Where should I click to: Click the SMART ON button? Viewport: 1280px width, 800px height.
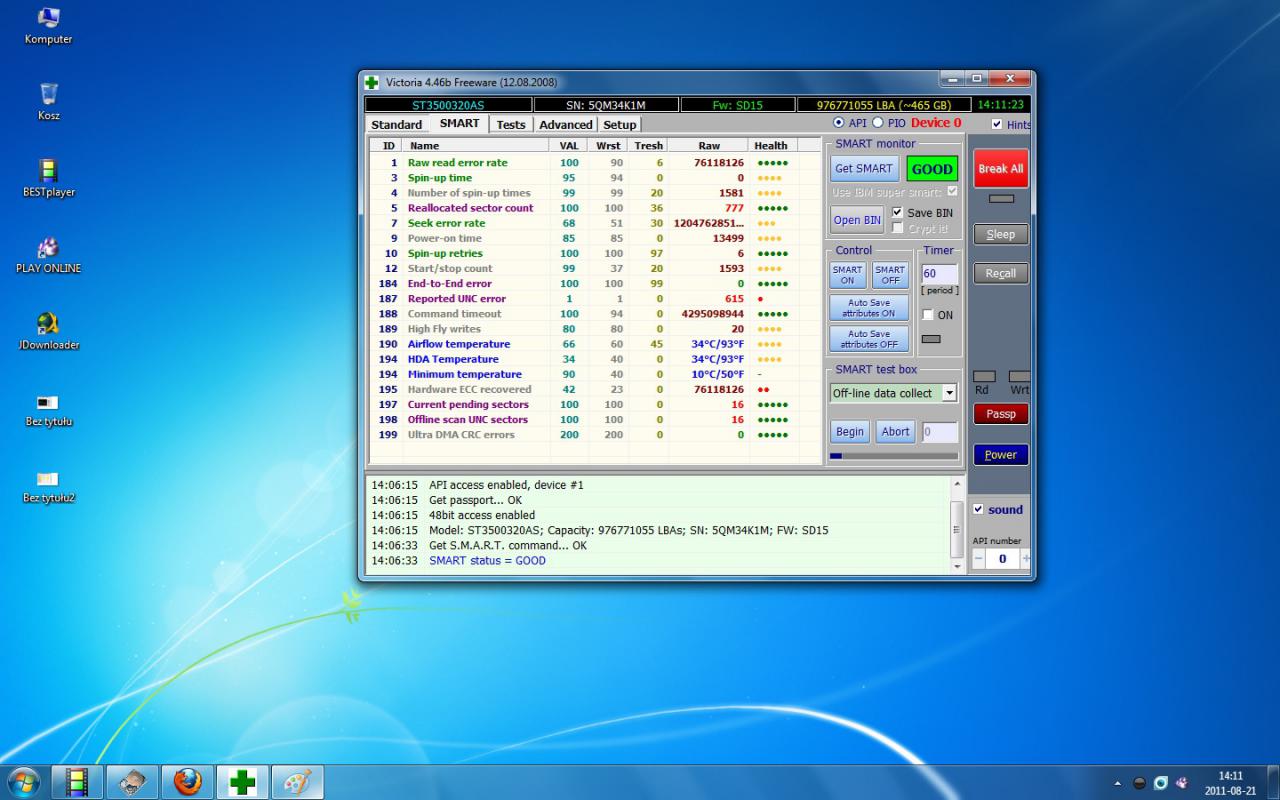[847, 275]
